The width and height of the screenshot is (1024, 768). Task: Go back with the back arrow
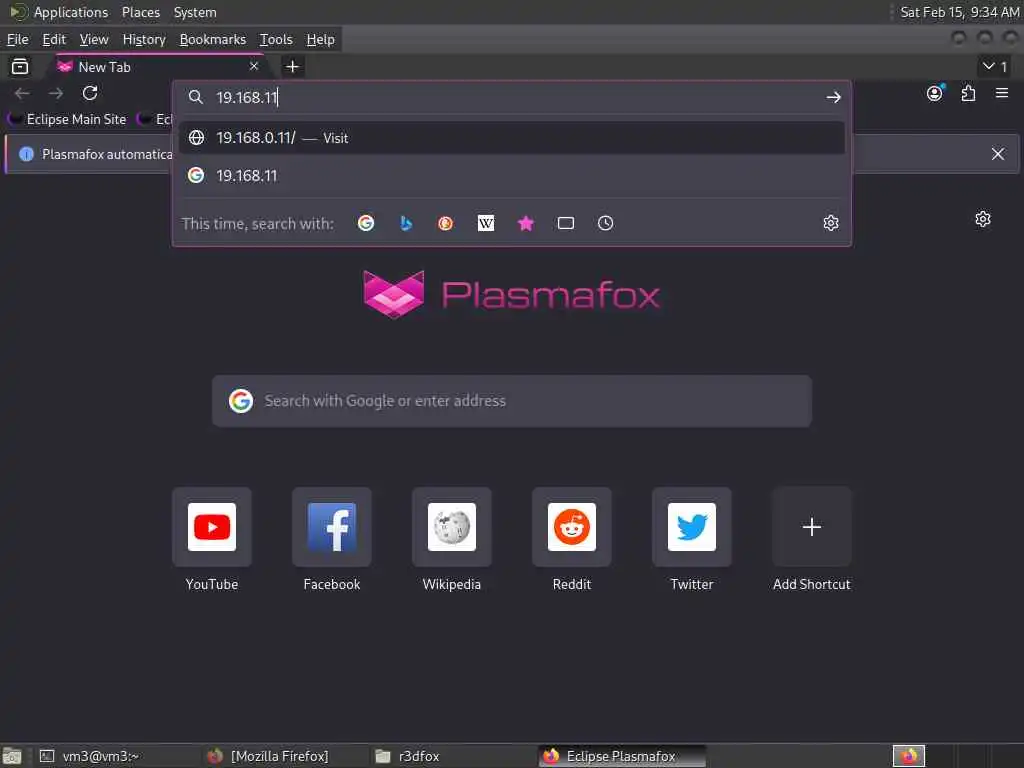pos(22,93)
